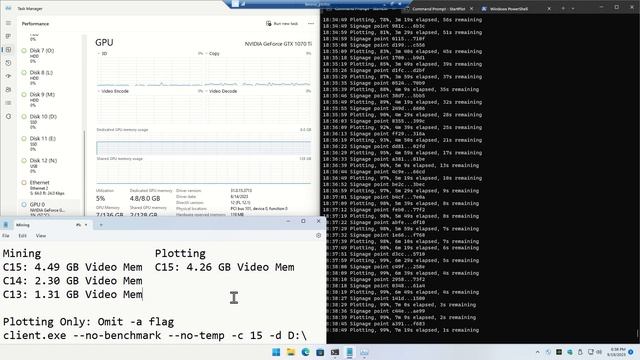Open Notepad Edit menu
640x360 pixels.
22,236
